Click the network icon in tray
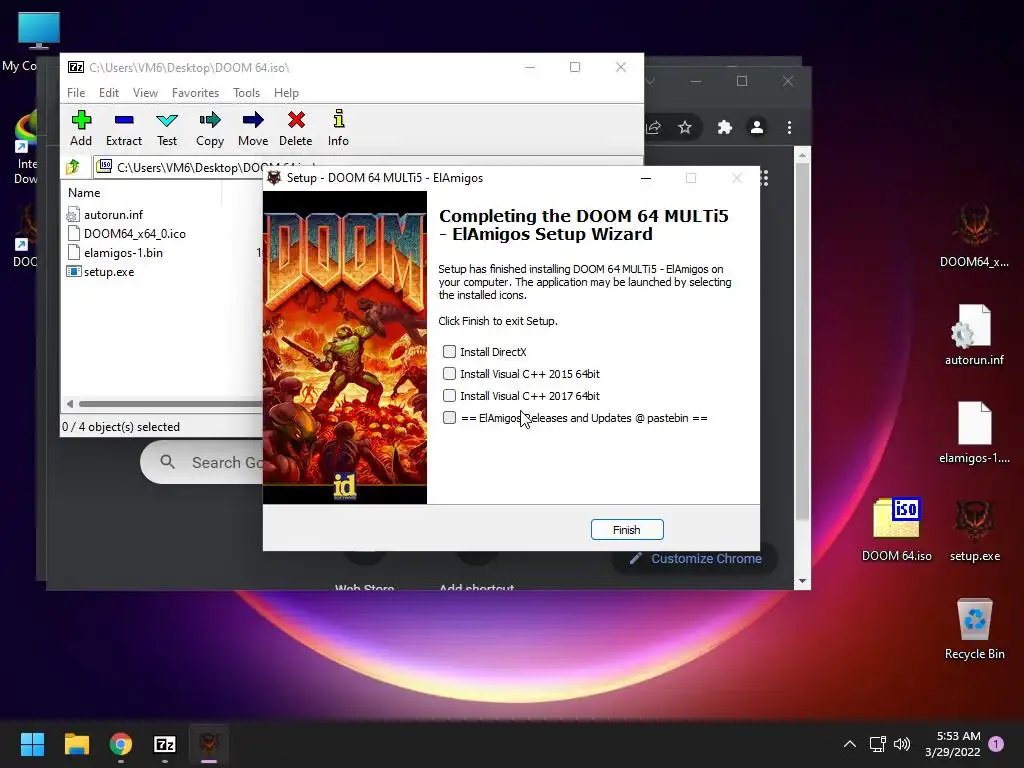 (877, 744)
